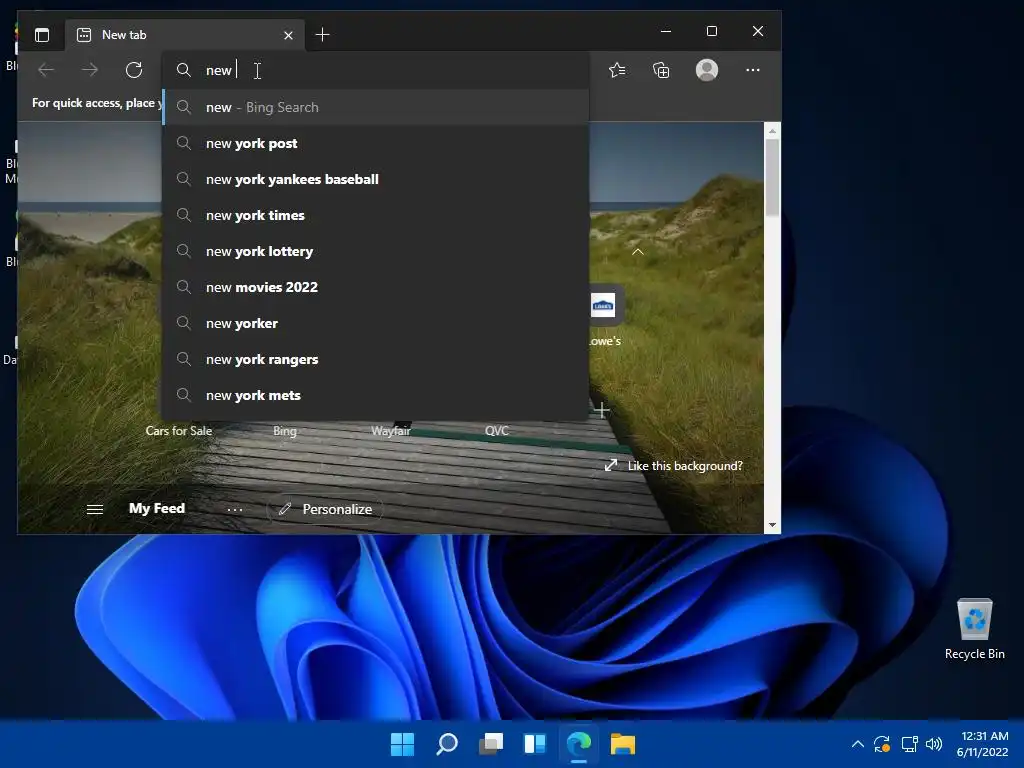Select the Recycle Bin desktop icon
The image size is (1024, 768).
coord(974,630)
